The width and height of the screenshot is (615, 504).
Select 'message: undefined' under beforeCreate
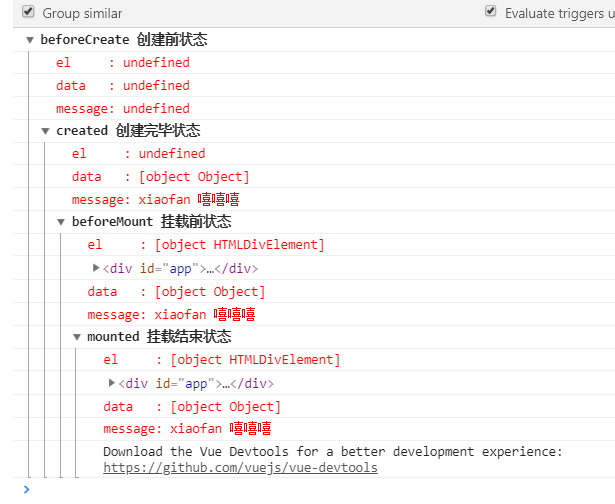coord(123,109)
